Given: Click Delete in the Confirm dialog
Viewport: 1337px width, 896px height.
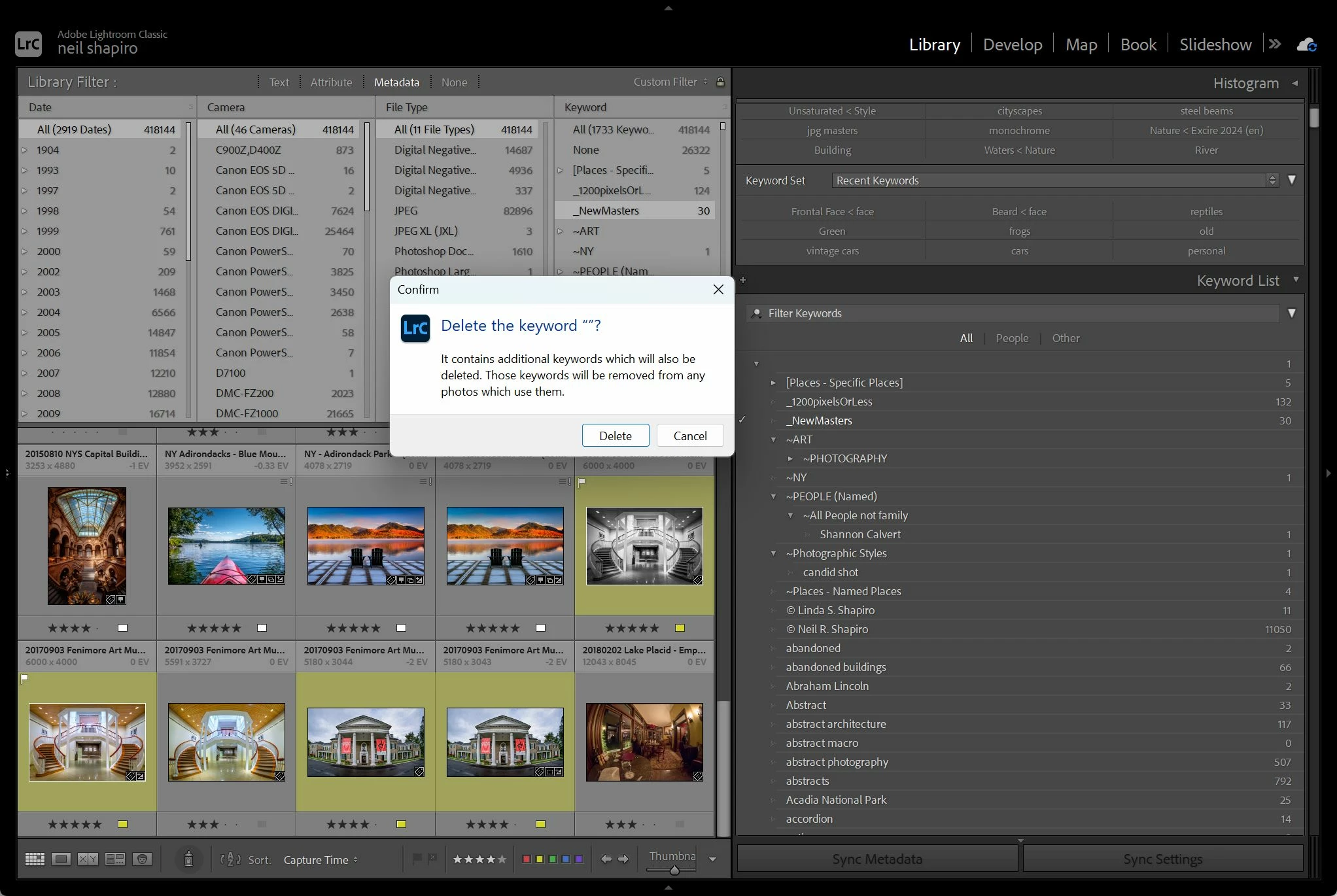Looking at the screenshot, I should [x=615, y=436].
